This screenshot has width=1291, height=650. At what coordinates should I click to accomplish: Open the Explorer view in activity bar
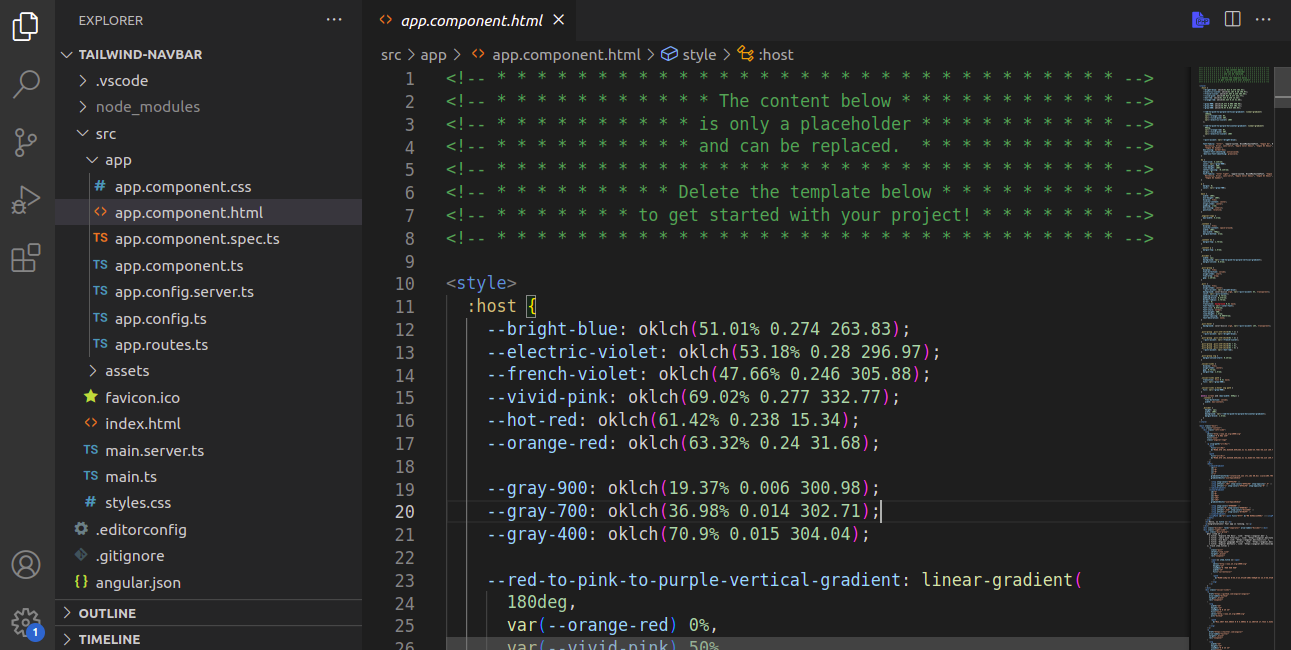[x=26, y=27]
